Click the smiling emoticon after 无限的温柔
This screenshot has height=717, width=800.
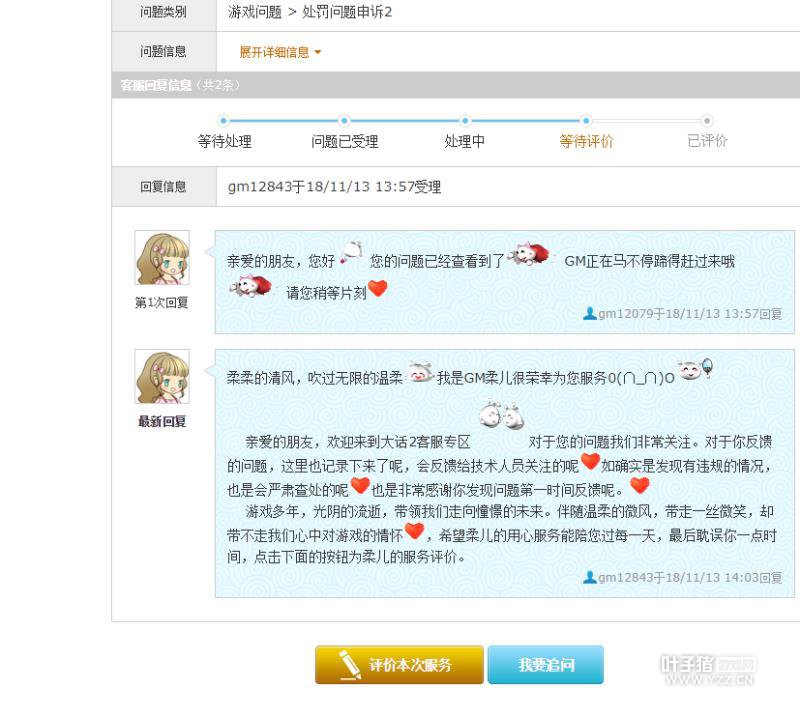420,373
